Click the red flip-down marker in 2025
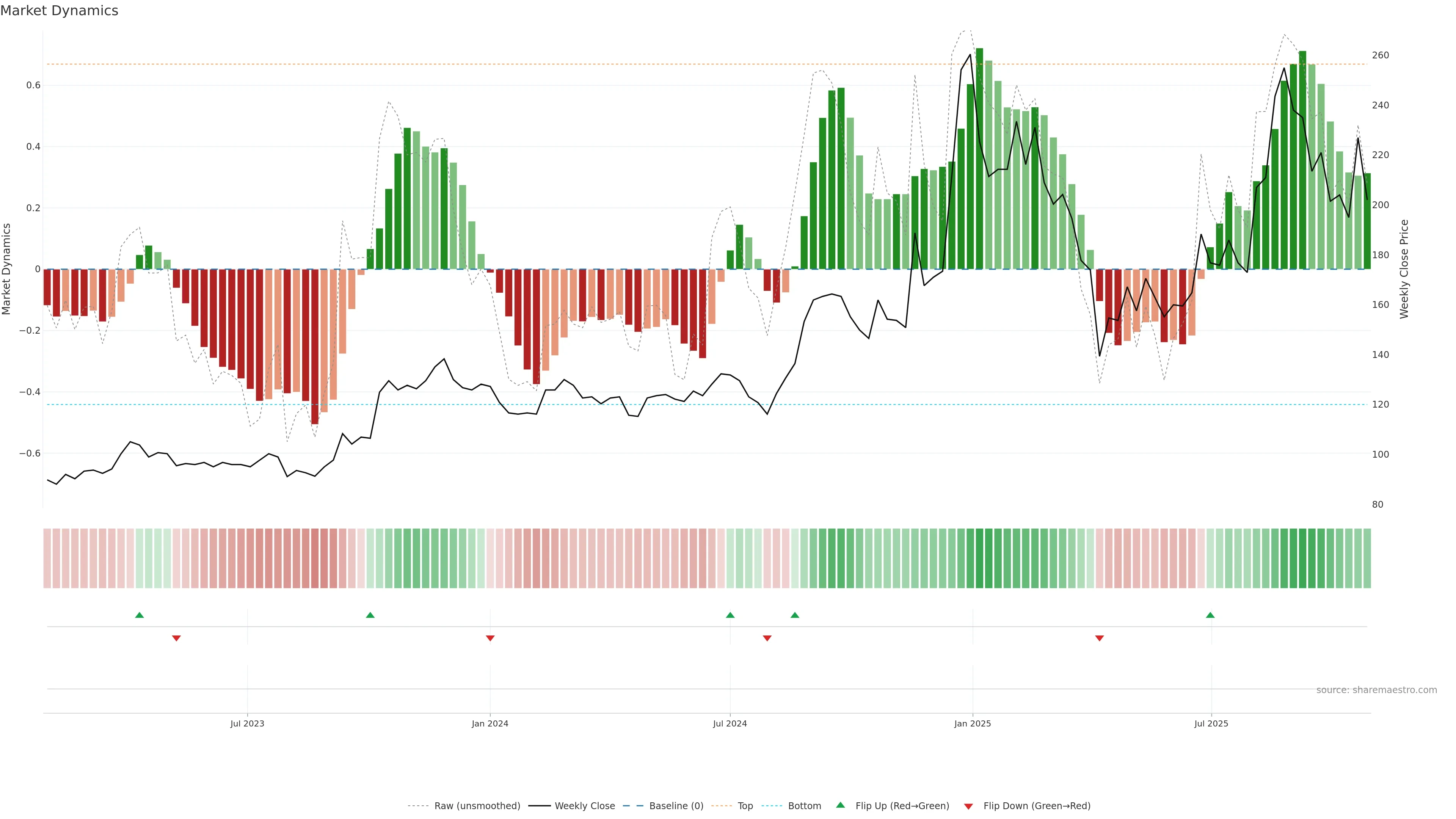 point(1099,638)
